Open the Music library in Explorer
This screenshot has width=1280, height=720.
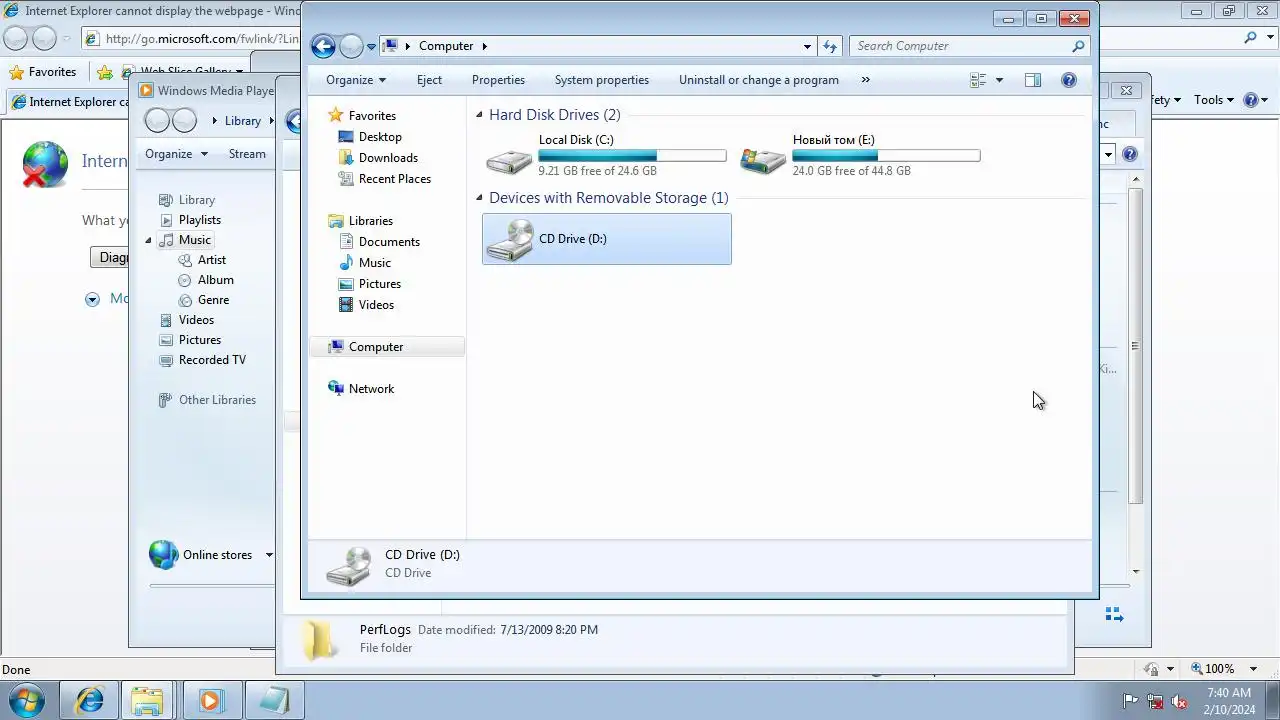374,263
